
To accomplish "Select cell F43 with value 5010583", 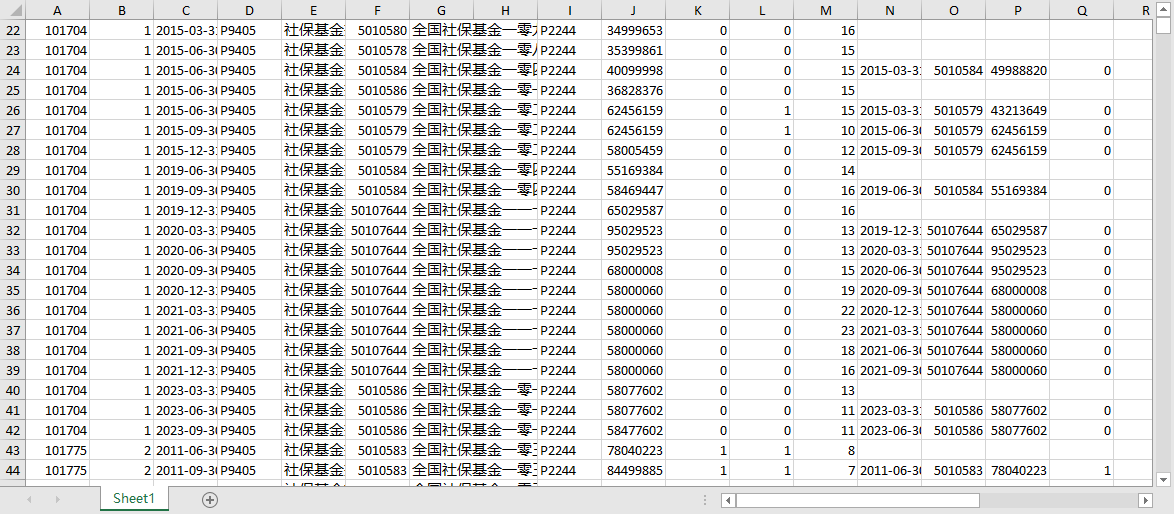I will click(x=377, y=450).
